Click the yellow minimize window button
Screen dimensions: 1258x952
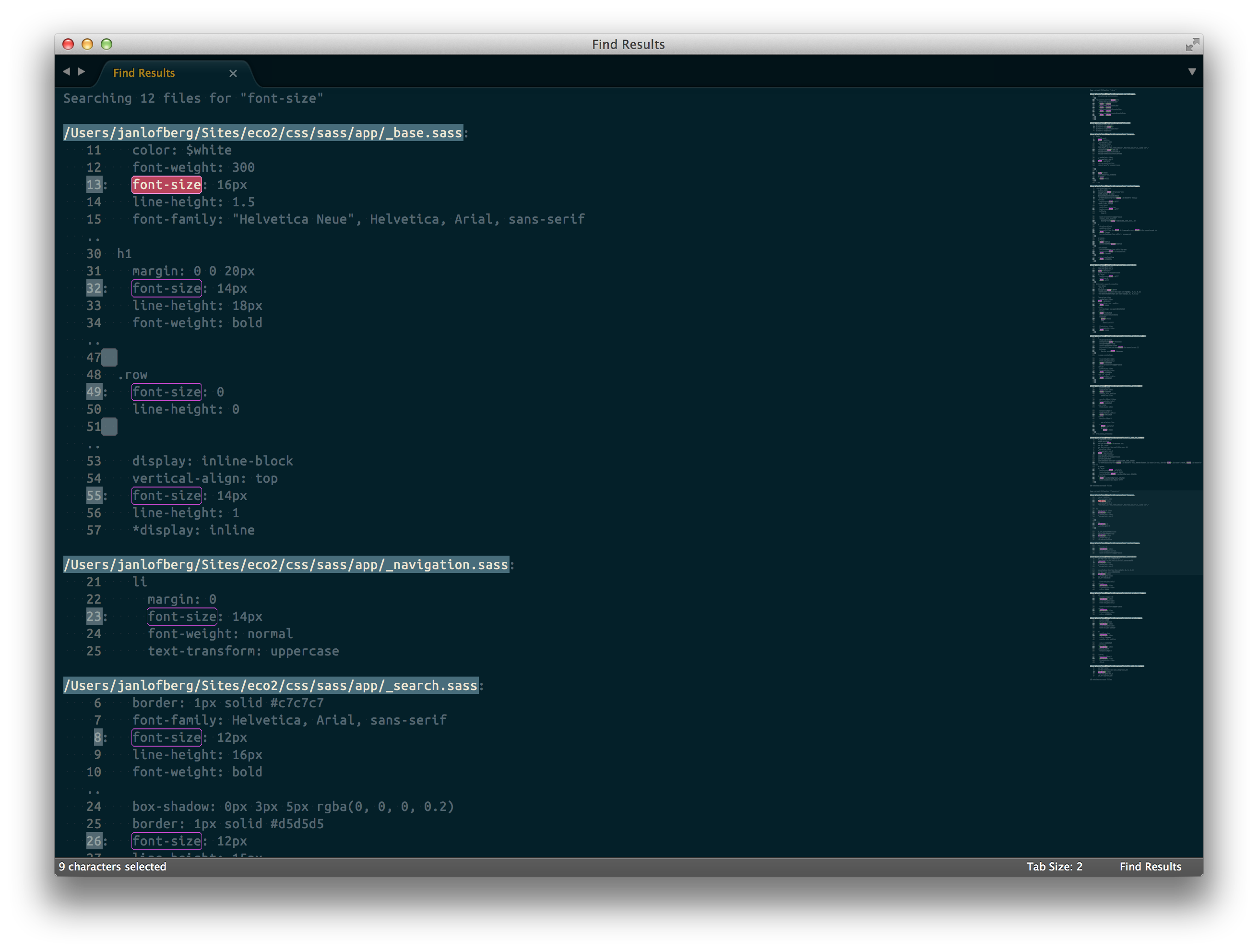[87, 44]
